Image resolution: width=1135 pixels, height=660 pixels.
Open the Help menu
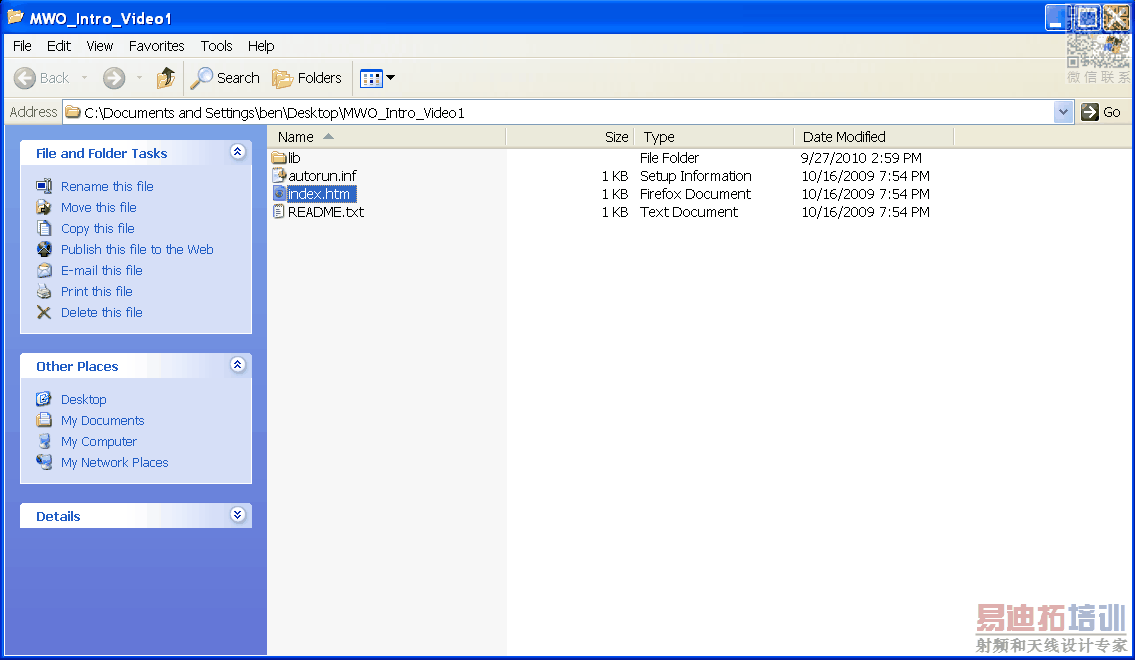[x=261, y=46]
